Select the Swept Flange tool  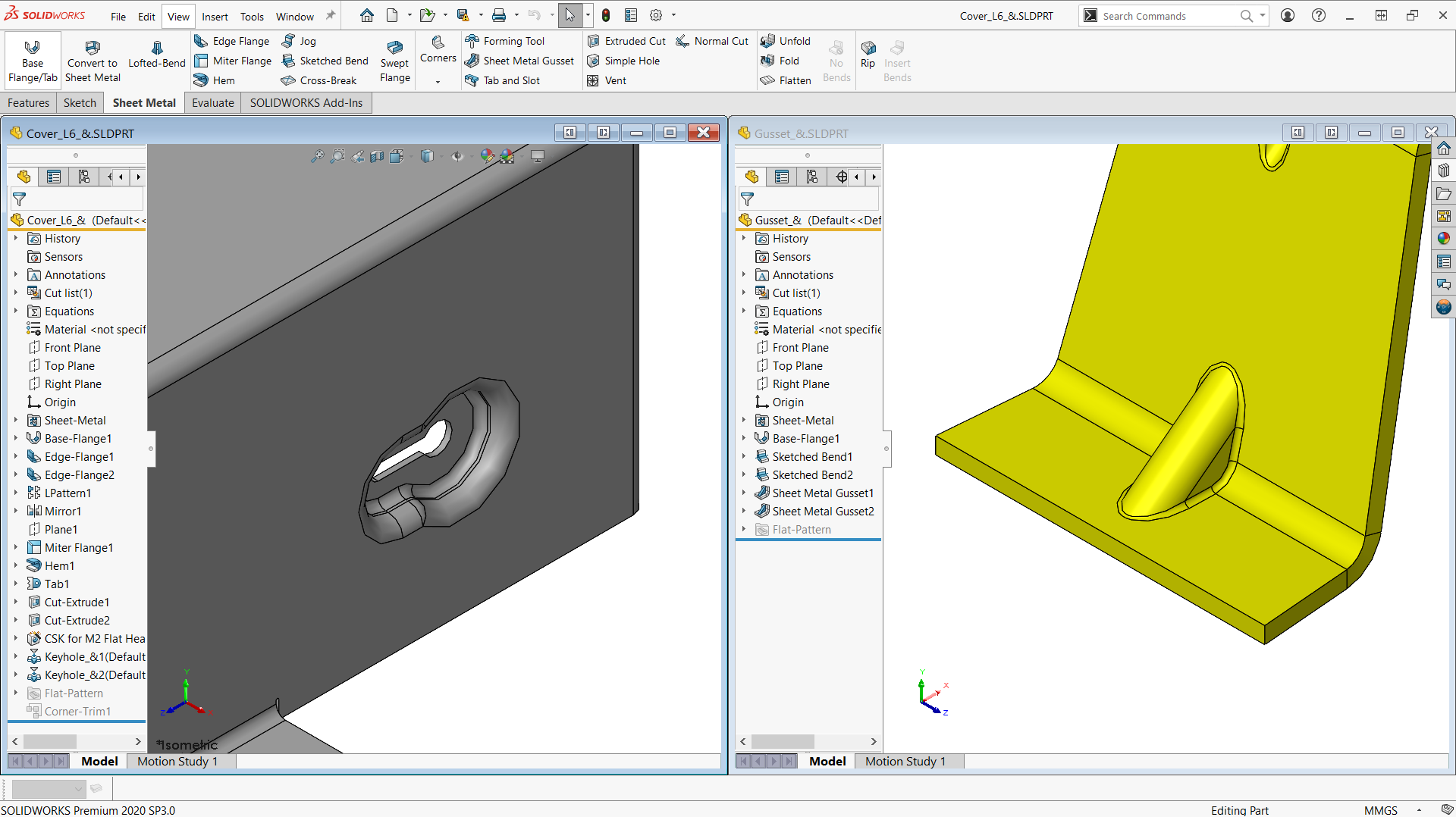[394, 61]
